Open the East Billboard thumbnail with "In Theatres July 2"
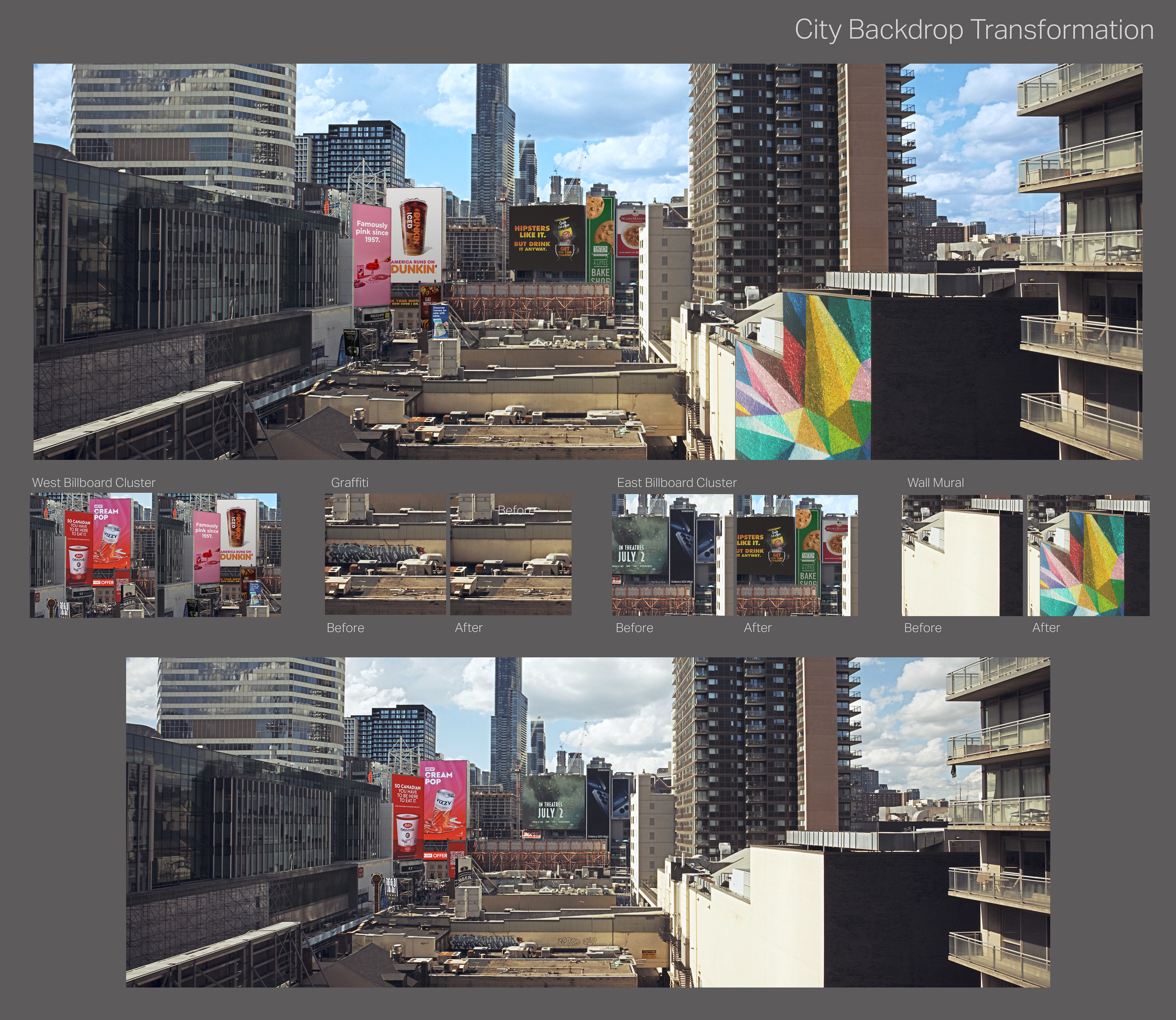Screen dimensions: 1176x1020 pyautogui.click(x=673, y=555)
